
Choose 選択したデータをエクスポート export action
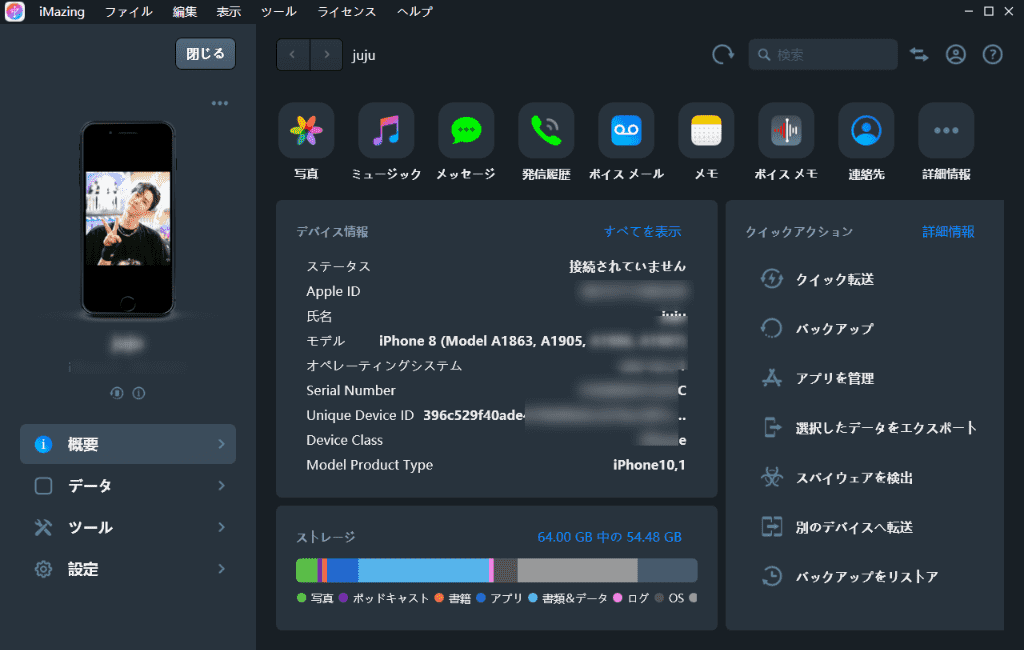(x=869, y=428)
